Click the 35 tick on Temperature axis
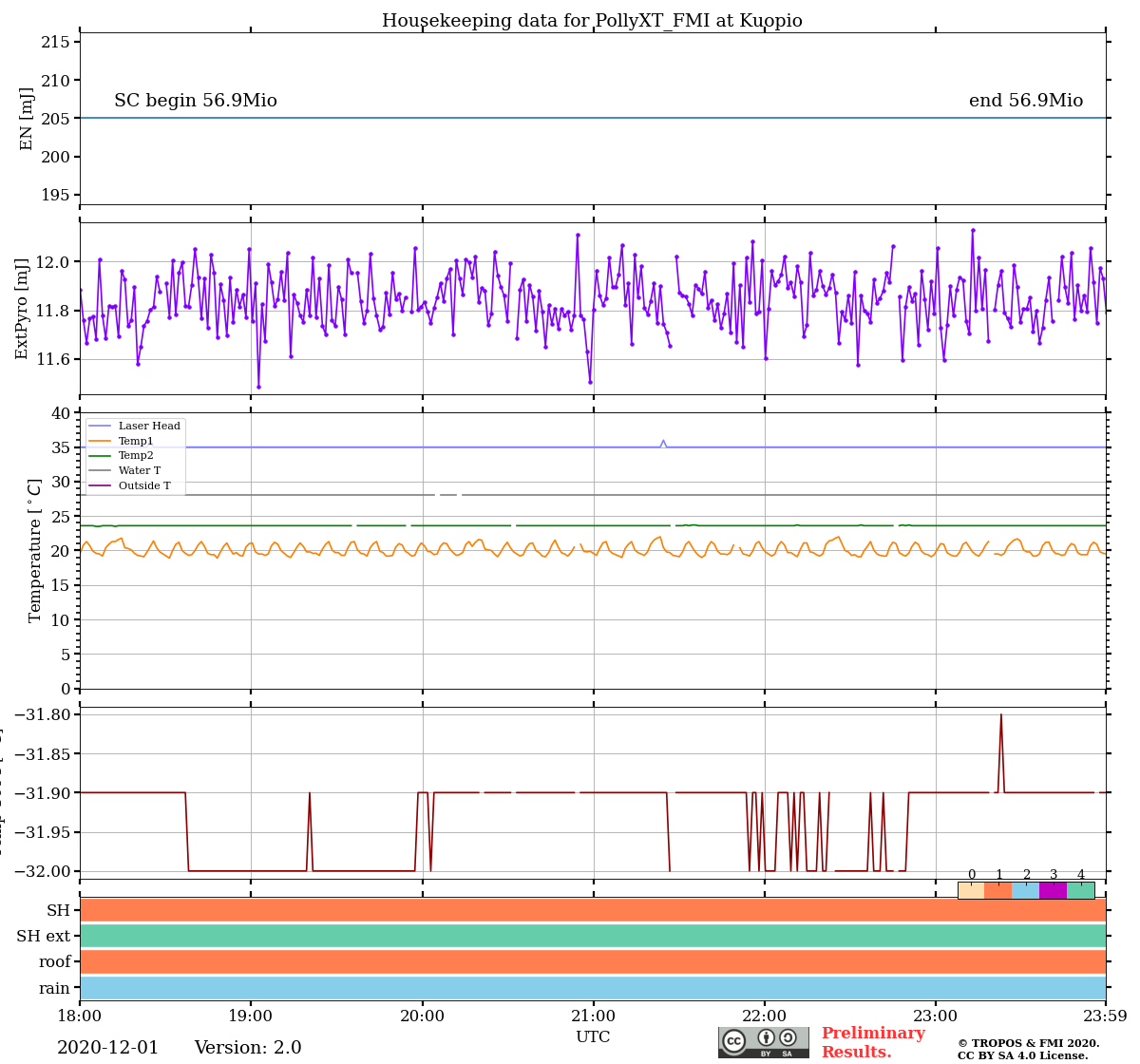This screenshot has width=1140, height=1064. (61, 447)
